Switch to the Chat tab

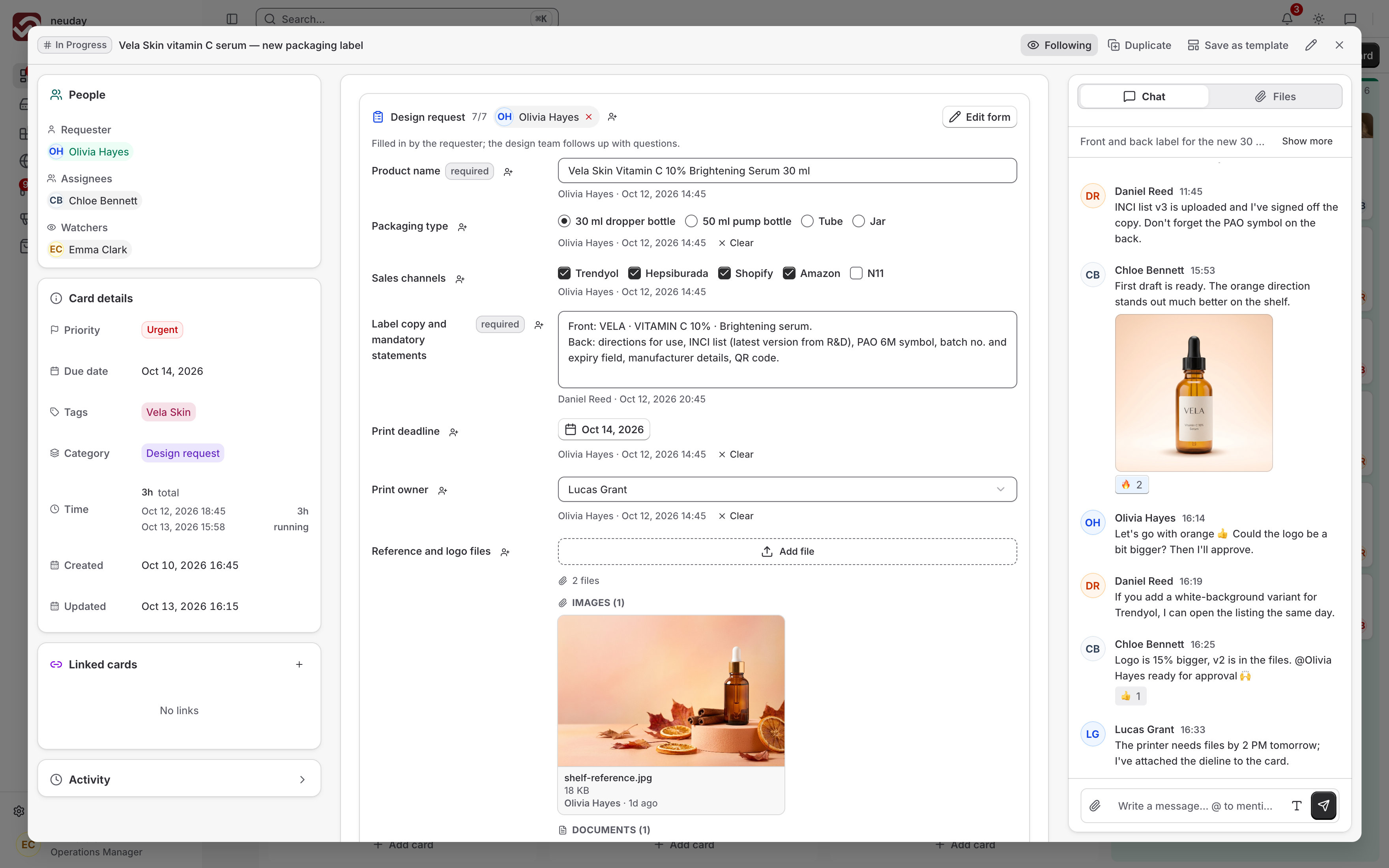tap(1144, 96)
